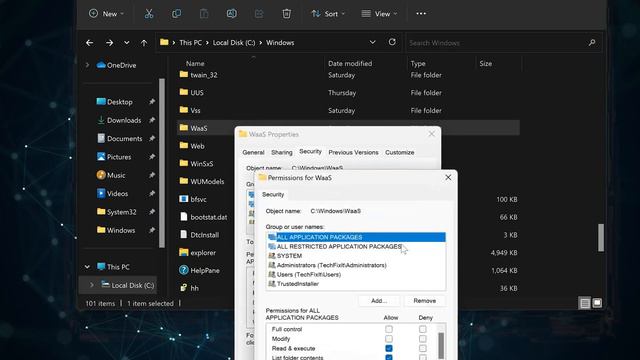This screenshot has height=360, width=640.
Task: Sort by the Name column header
Action: click(x=195, y=63)
